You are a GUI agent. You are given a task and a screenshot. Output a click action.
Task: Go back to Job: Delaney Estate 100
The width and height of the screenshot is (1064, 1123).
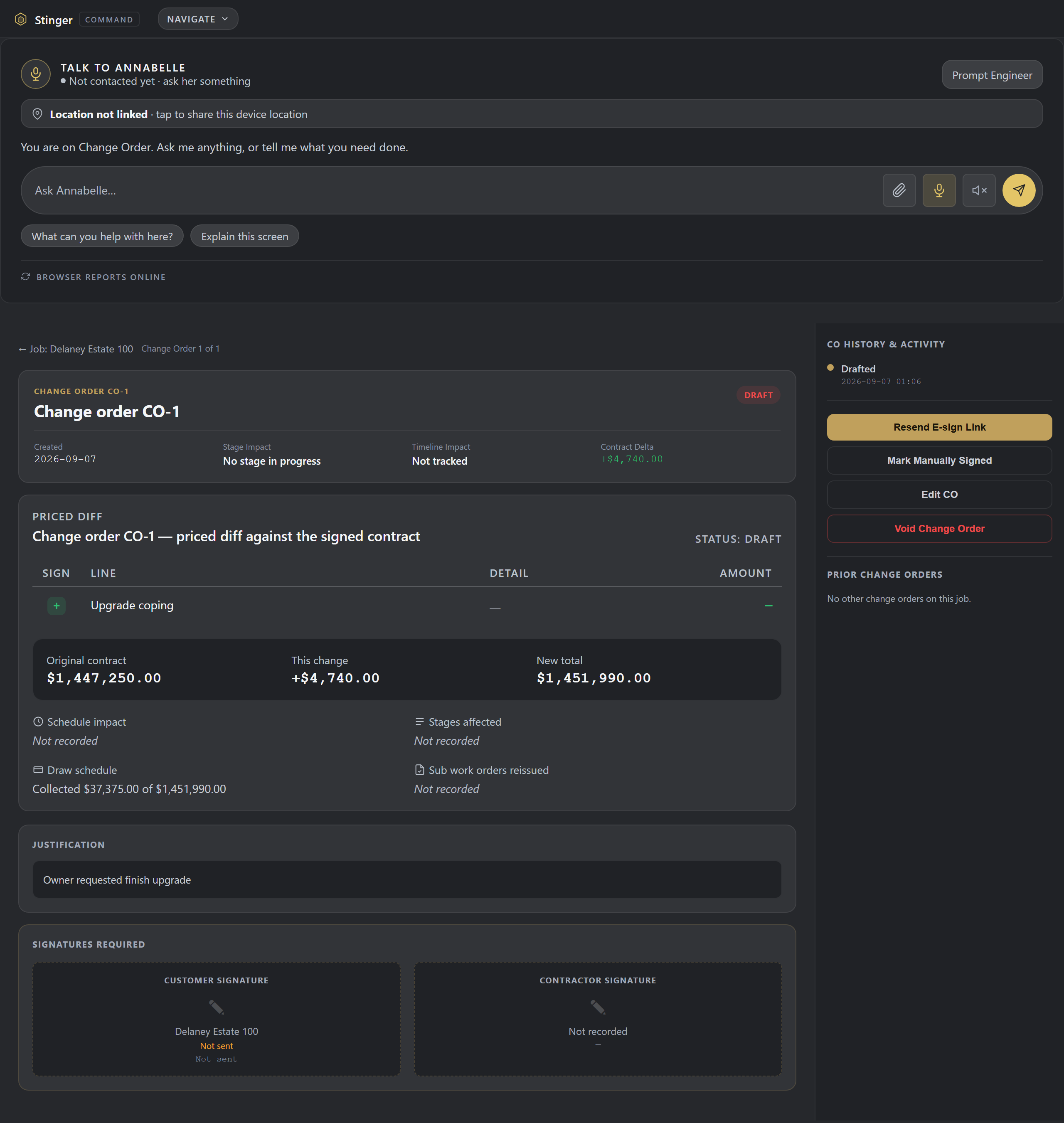76,349
